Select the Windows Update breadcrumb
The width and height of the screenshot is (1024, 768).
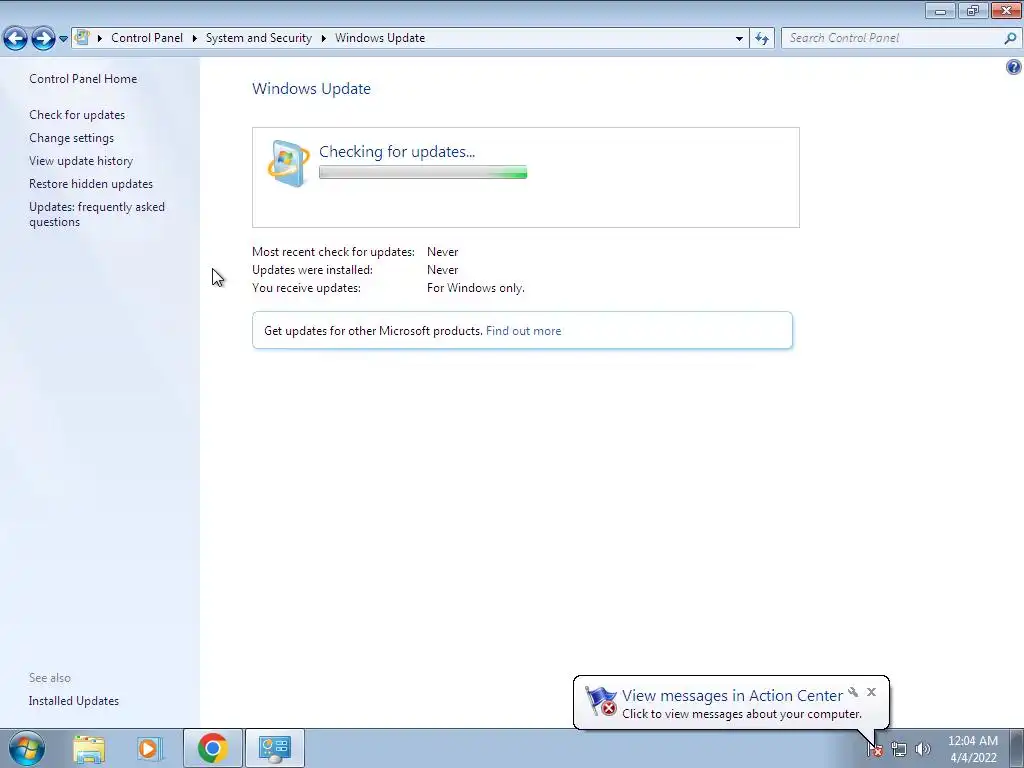tap(380, 38)
